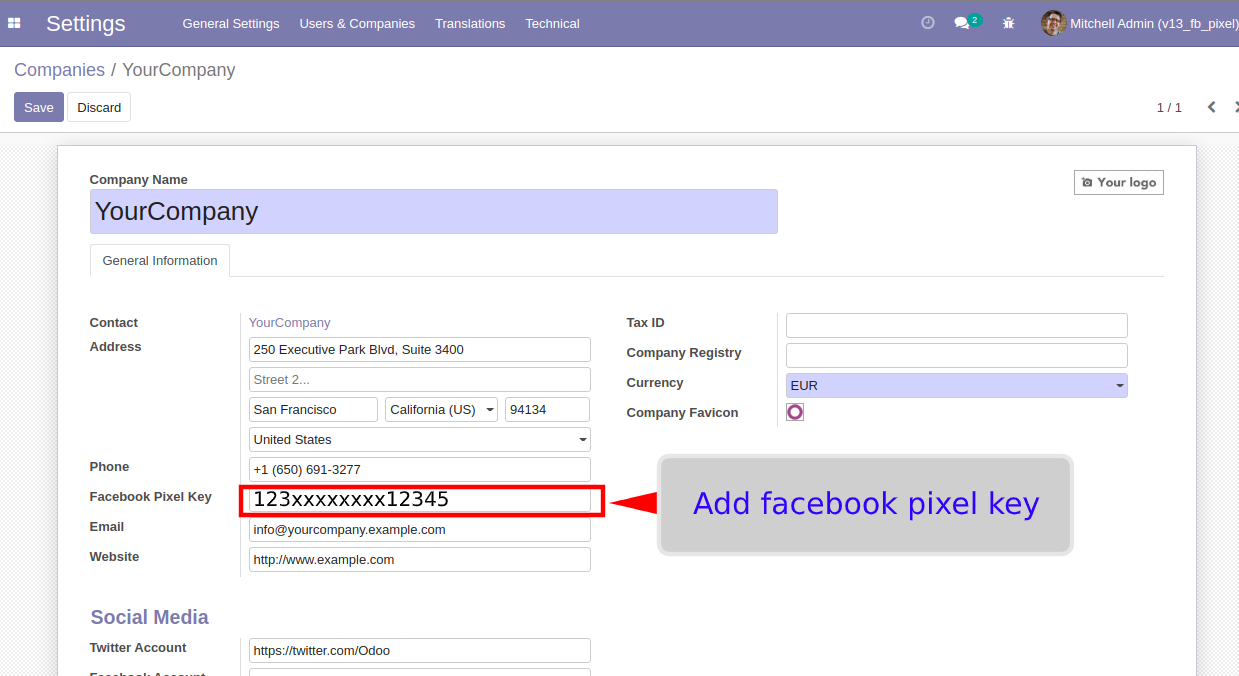Click the Email label
Viewport: 1239px width, 676px height.
[107, 527]
